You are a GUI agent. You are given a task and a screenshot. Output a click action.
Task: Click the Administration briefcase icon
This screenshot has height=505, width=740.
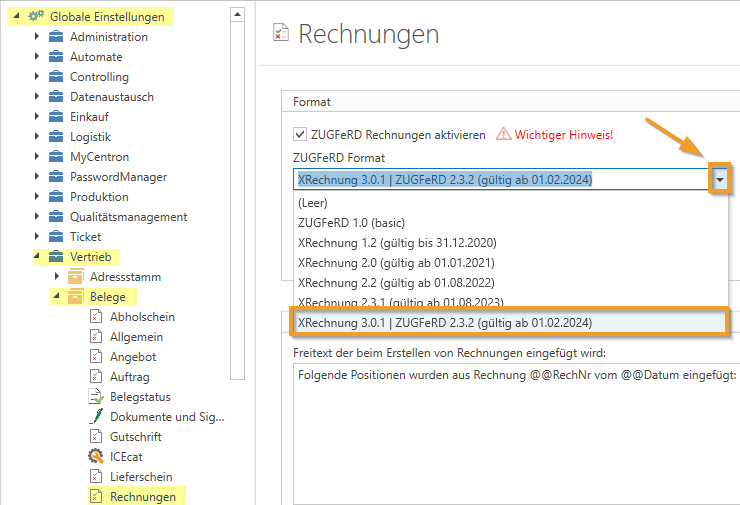[56, 37]
